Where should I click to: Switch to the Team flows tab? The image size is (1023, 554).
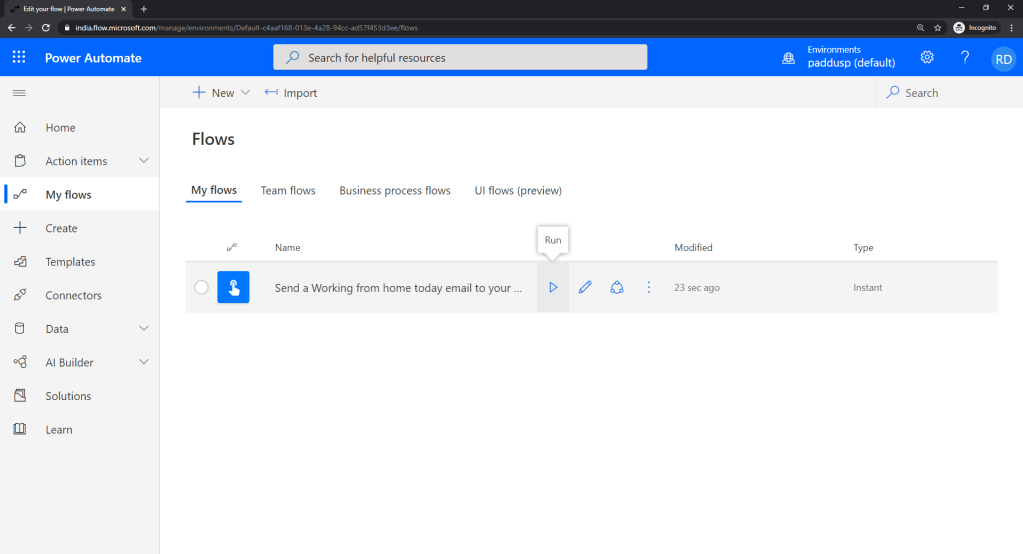pos(288,191)
